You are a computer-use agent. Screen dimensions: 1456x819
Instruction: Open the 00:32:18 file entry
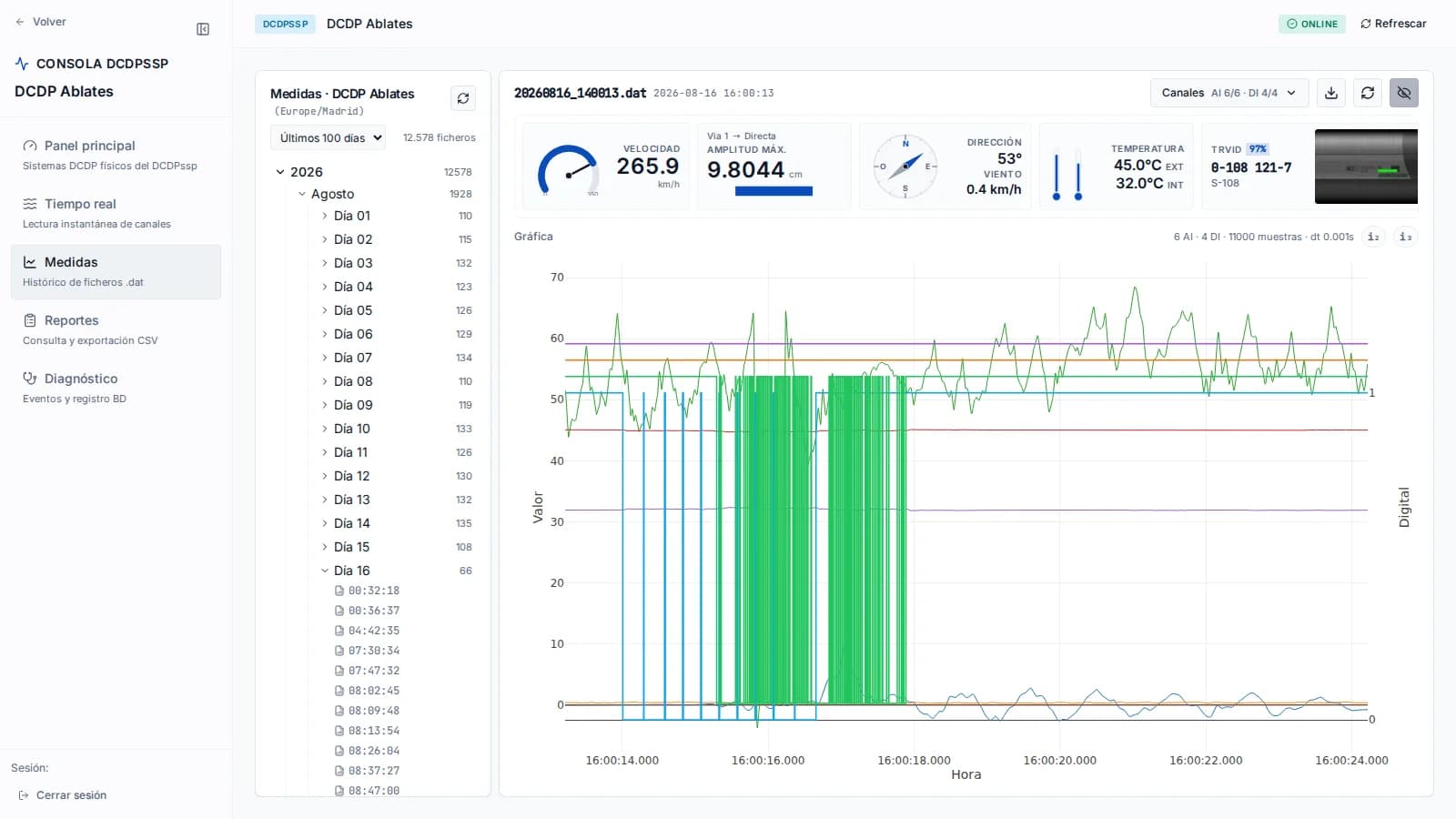(x=373, y=591)
